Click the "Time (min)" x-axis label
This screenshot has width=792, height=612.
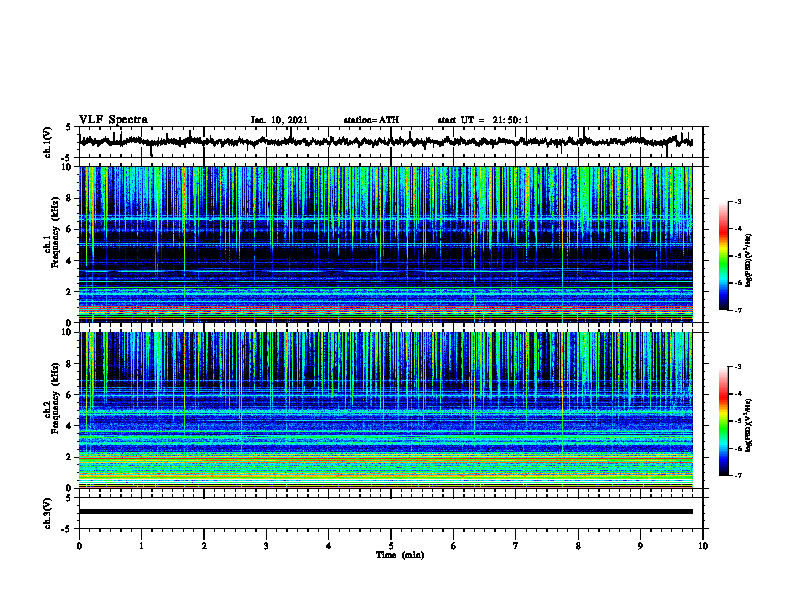click(x=400, y=555)
